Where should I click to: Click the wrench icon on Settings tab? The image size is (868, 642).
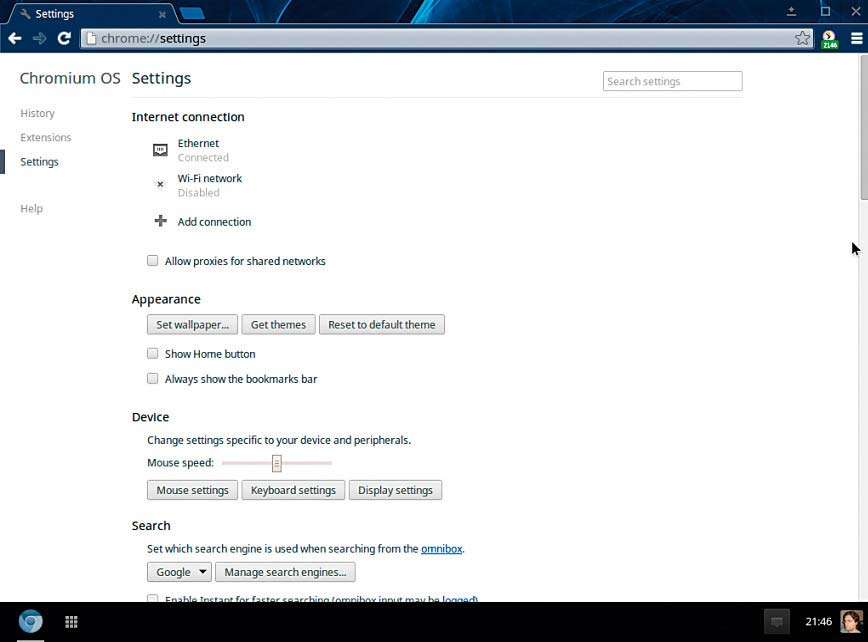coord(25,14)
